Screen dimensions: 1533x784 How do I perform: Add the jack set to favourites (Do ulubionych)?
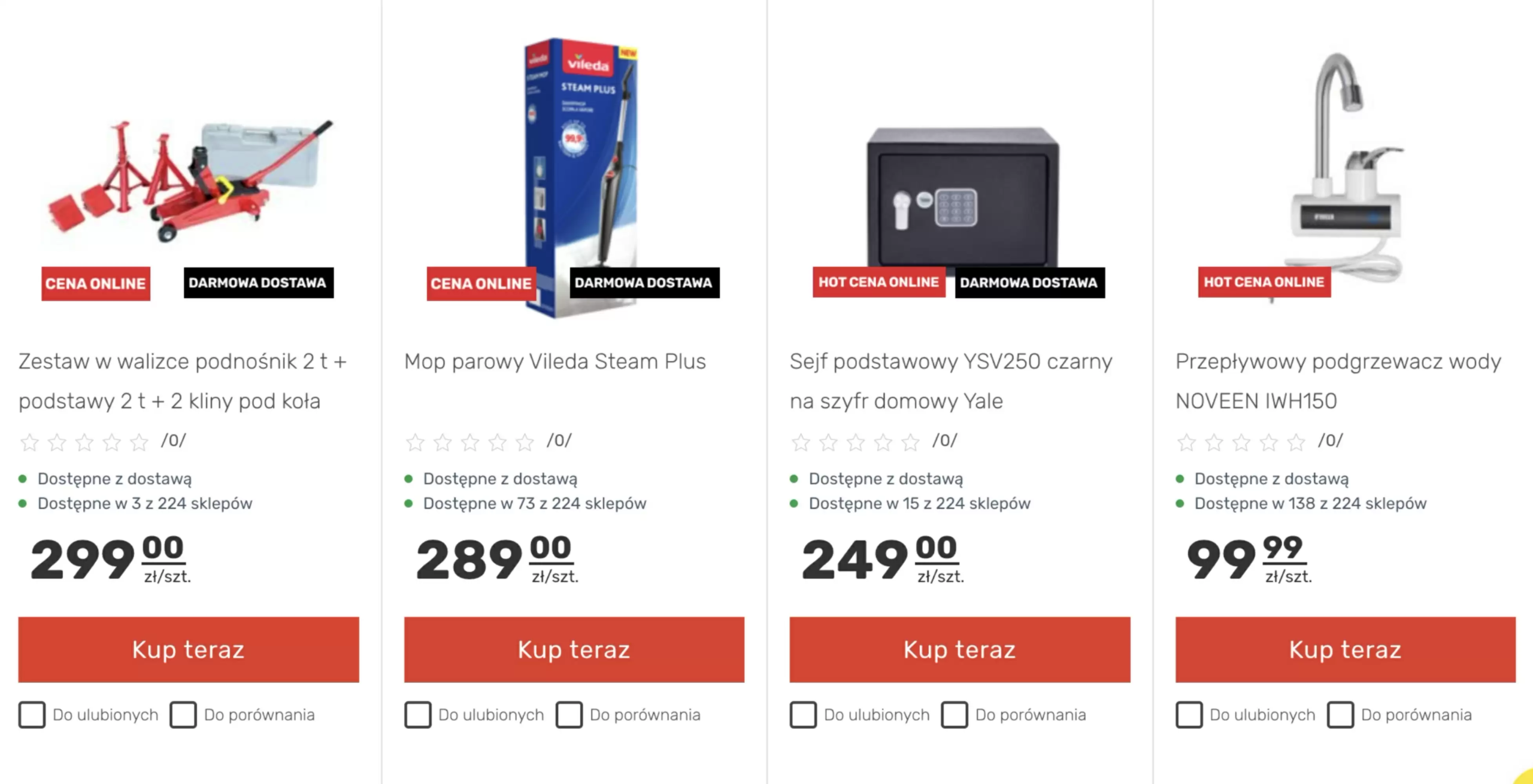coord(32,715)
